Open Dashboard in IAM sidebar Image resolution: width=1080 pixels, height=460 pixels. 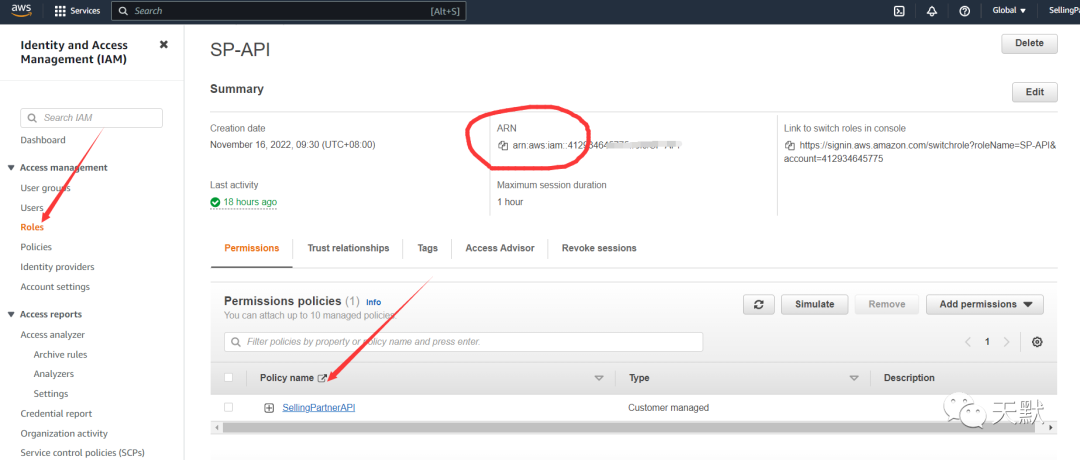[x=43, y=140]
